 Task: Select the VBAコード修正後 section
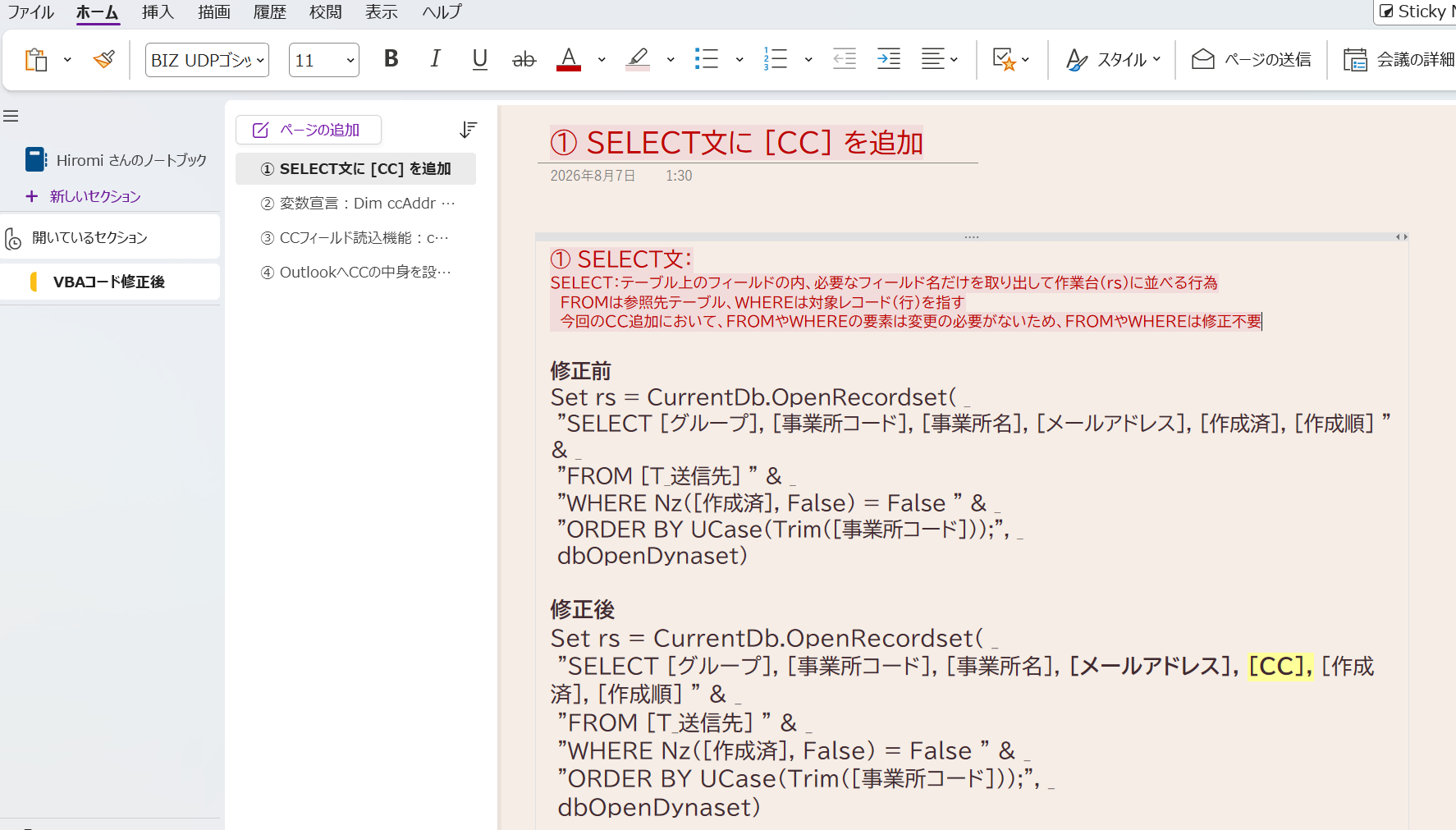tap(110, 282)
